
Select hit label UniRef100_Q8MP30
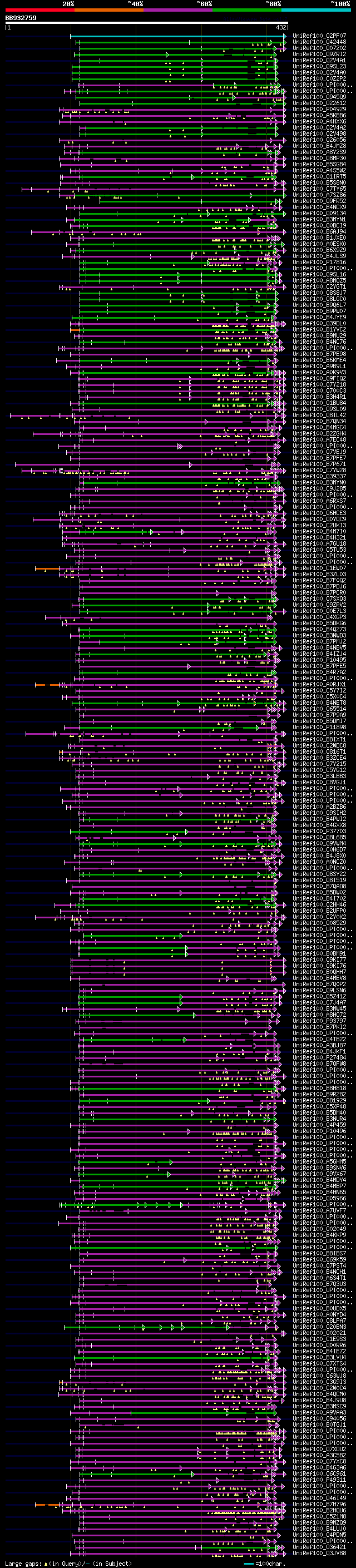319,159
